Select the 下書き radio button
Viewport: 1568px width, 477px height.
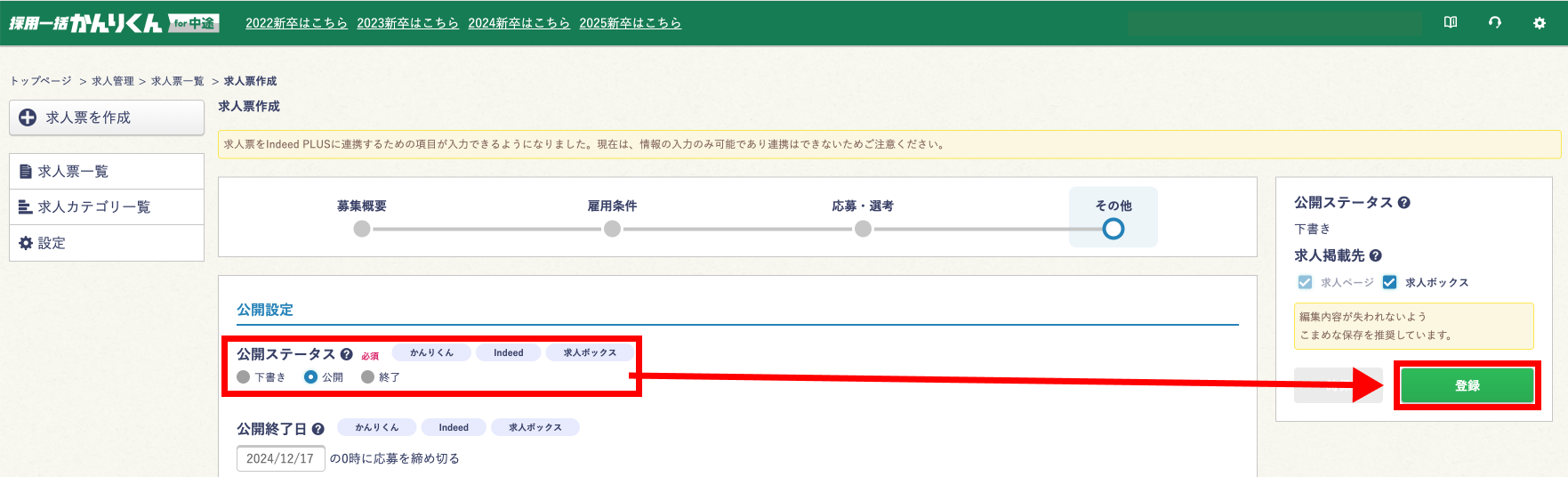[x=244, y=377]
